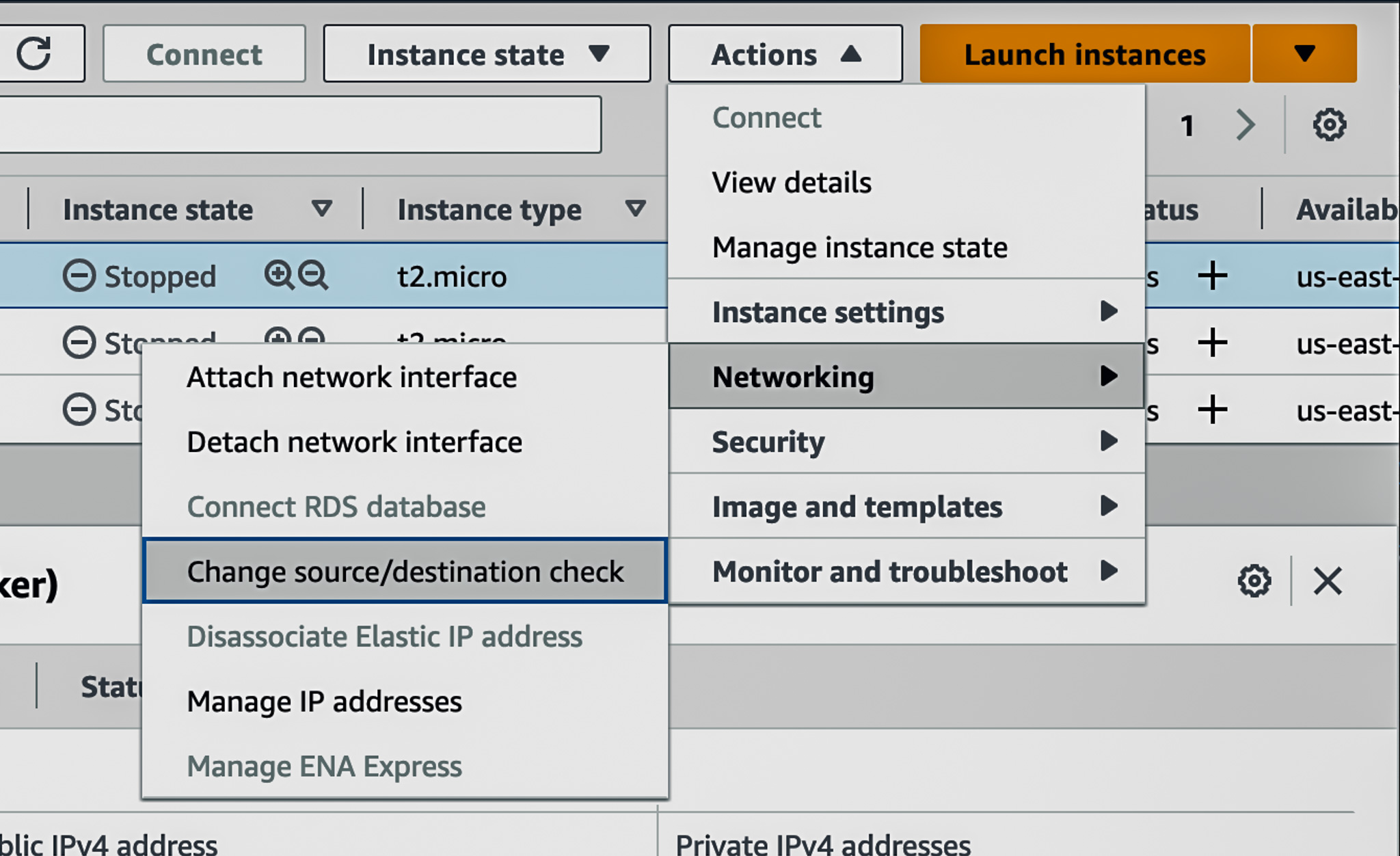Click Launch instances button
The image size is (1400, 856).
1084,54
